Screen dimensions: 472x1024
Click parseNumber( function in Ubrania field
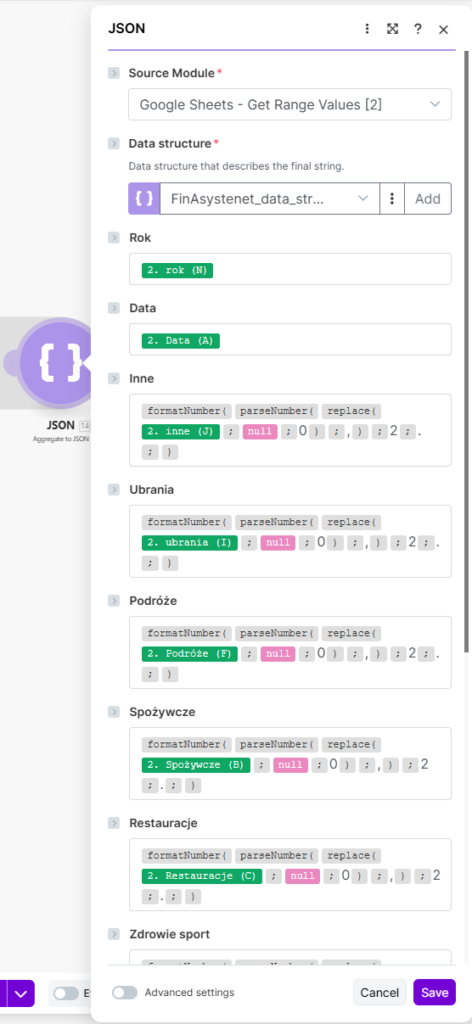pos(276,522)
